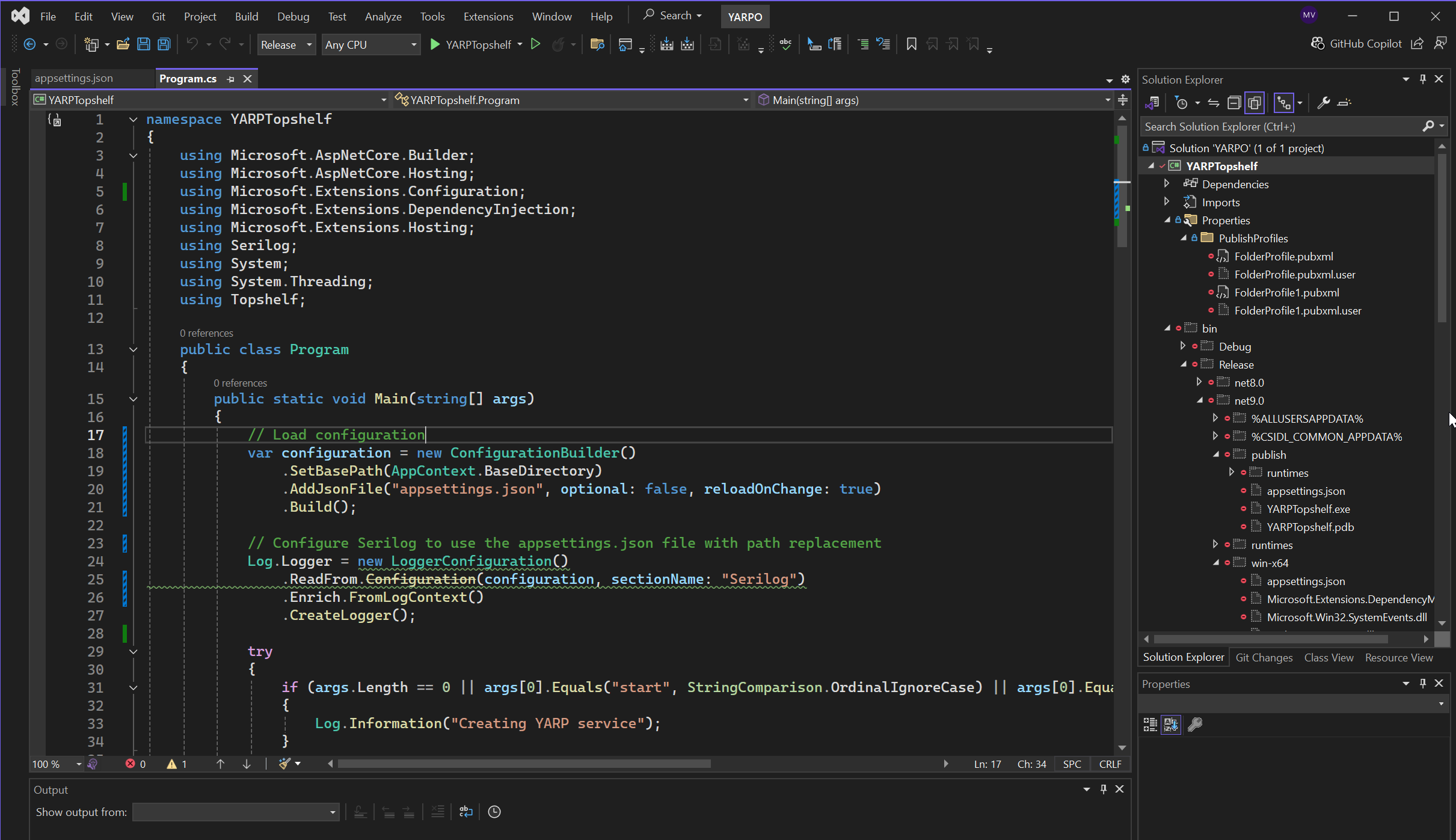Toggle auto-hide pin of Solution Explorer
The height and width of the screenshot is (840, 1456).
tap(1423, 79)
